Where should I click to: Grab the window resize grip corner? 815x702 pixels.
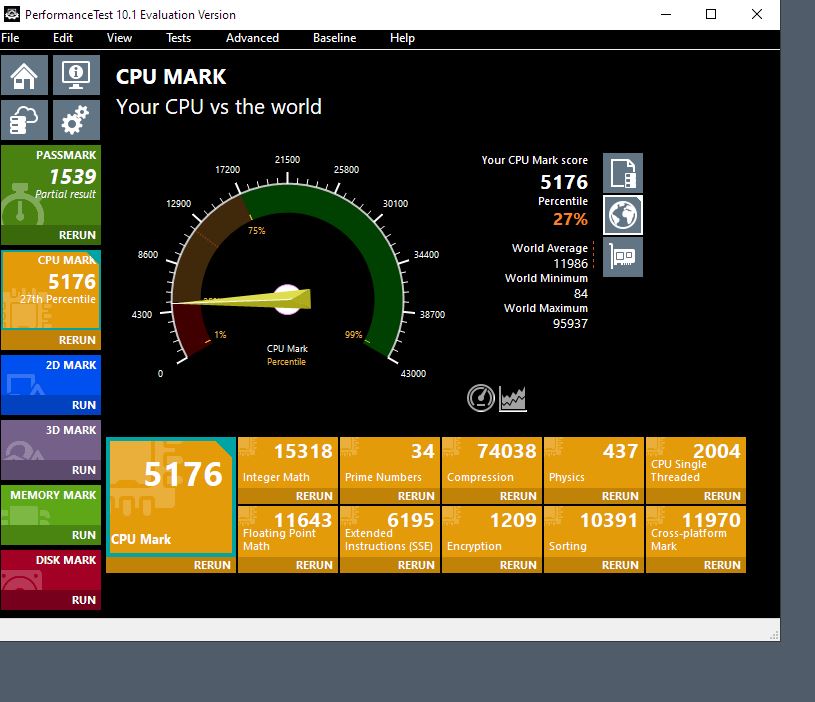click(774, 635)
